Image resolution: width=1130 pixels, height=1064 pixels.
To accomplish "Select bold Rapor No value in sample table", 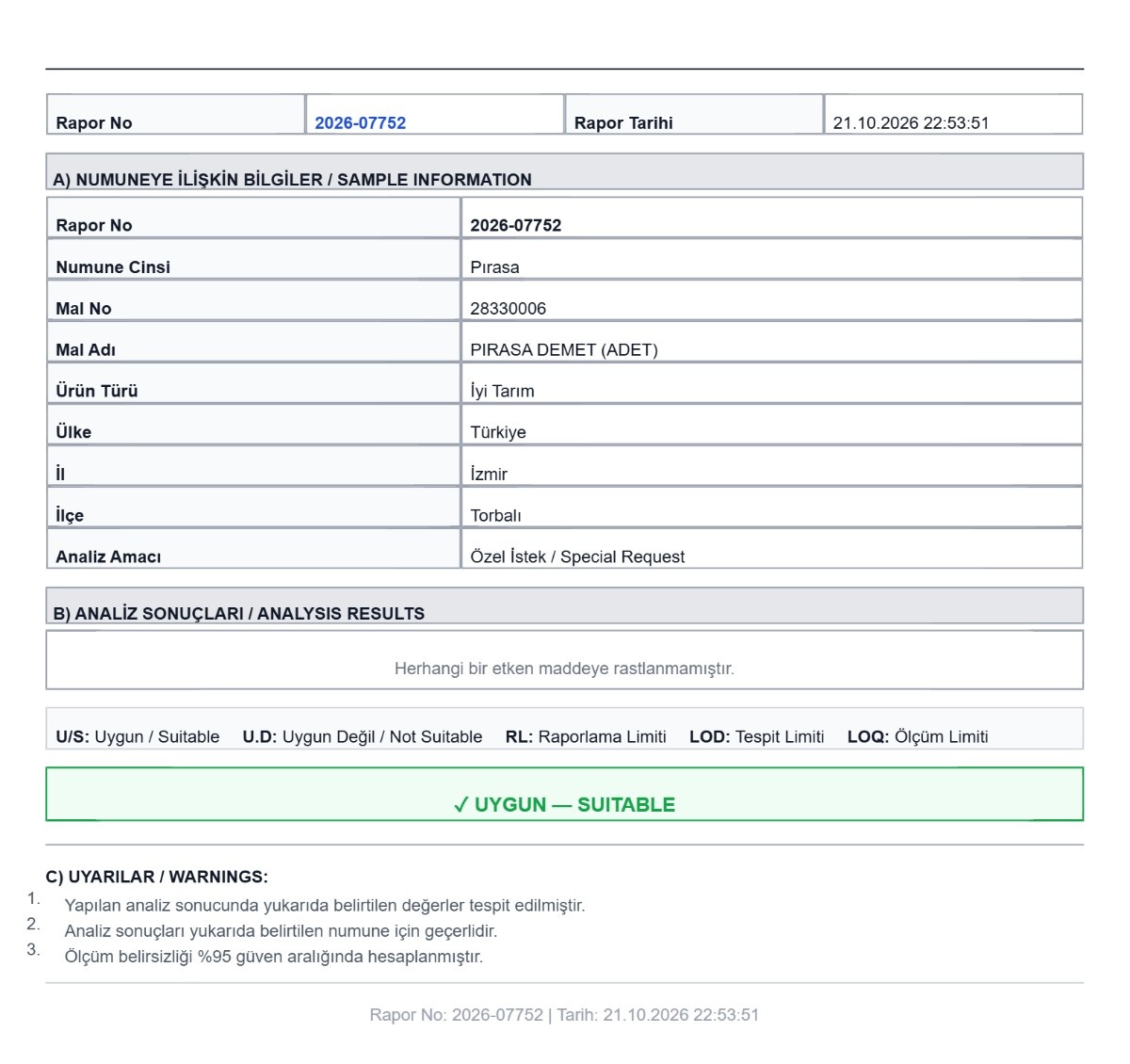I will click(x=515, y=225).
